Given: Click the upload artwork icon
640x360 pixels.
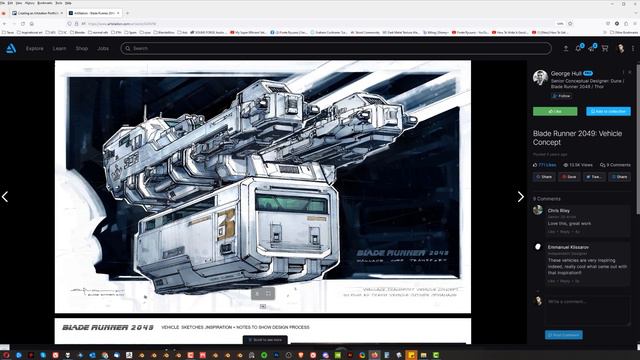Looking at the screenshot, I should point(566,49).
